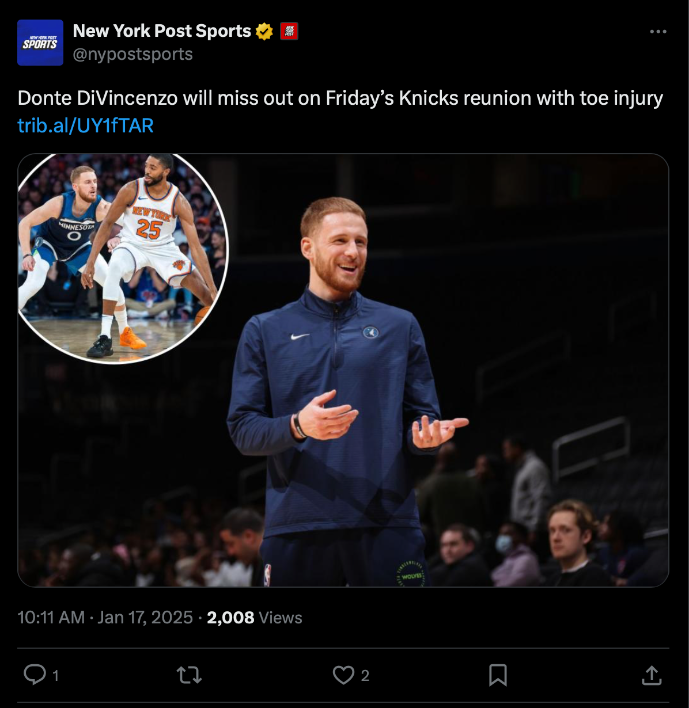Click the reply count number 1
Screen dimensions: 689x708
tap(56, 675)
